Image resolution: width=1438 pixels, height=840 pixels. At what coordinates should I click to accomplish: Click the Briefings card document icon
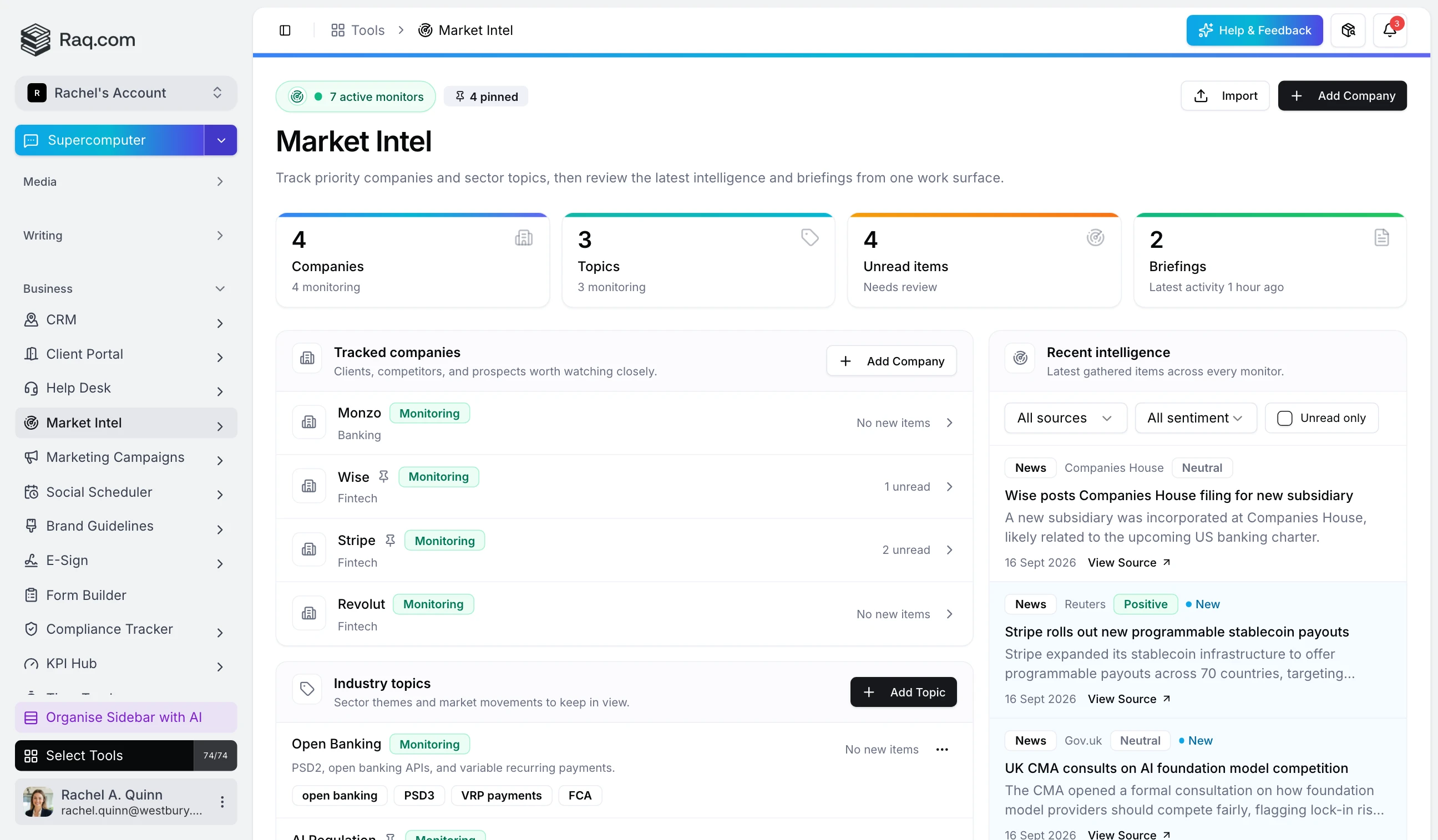click(1381, 238)
